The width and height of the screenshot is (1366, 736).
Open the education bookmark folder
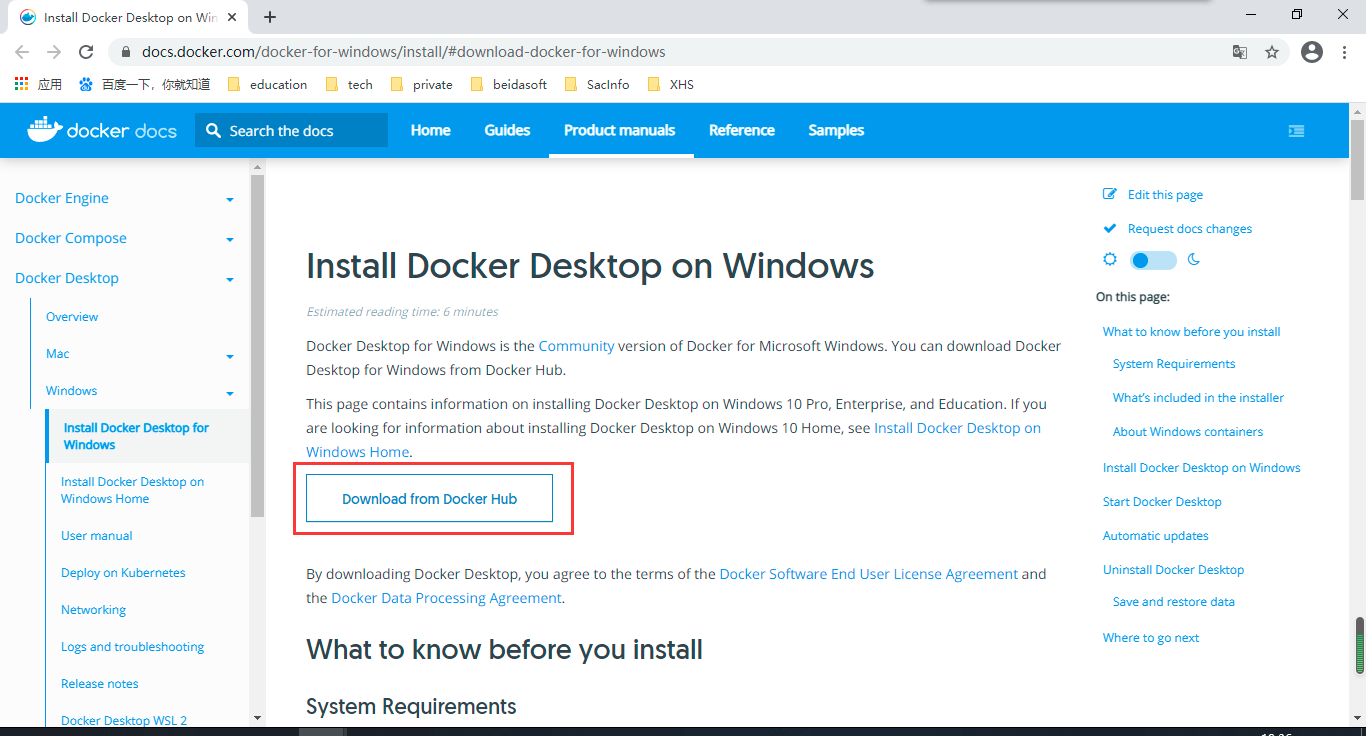[x=267, y=84]
